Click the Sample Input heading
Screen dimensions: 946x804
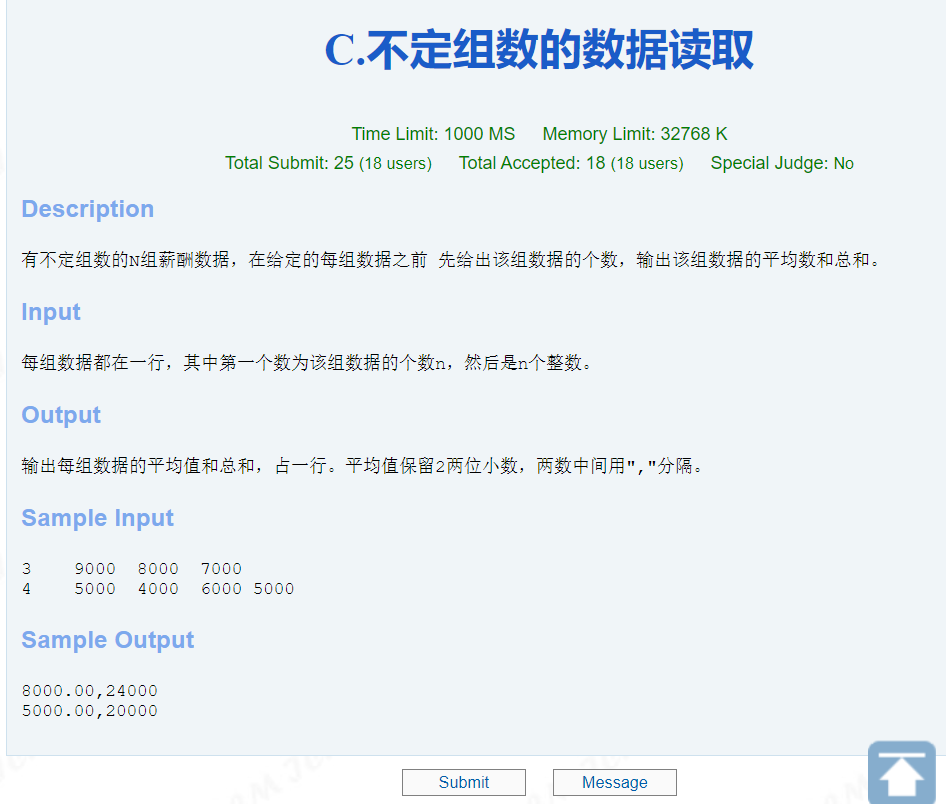pos(97,518)
